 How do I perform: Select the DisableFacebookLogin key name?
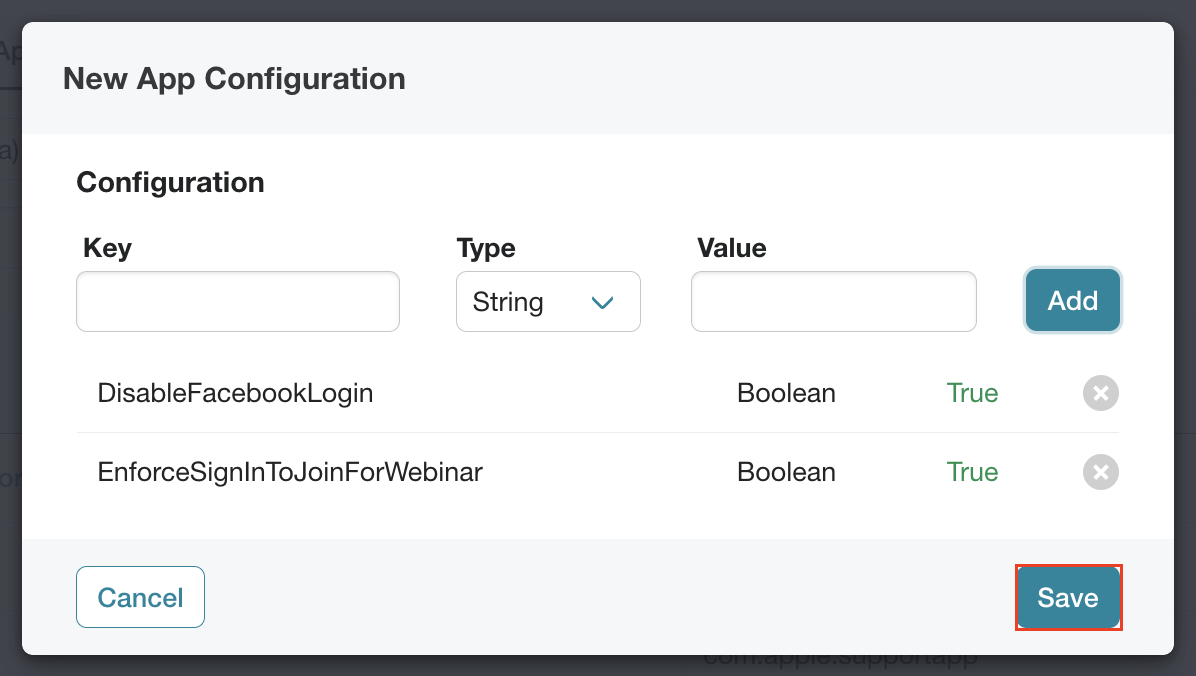(x=235, y=393)
